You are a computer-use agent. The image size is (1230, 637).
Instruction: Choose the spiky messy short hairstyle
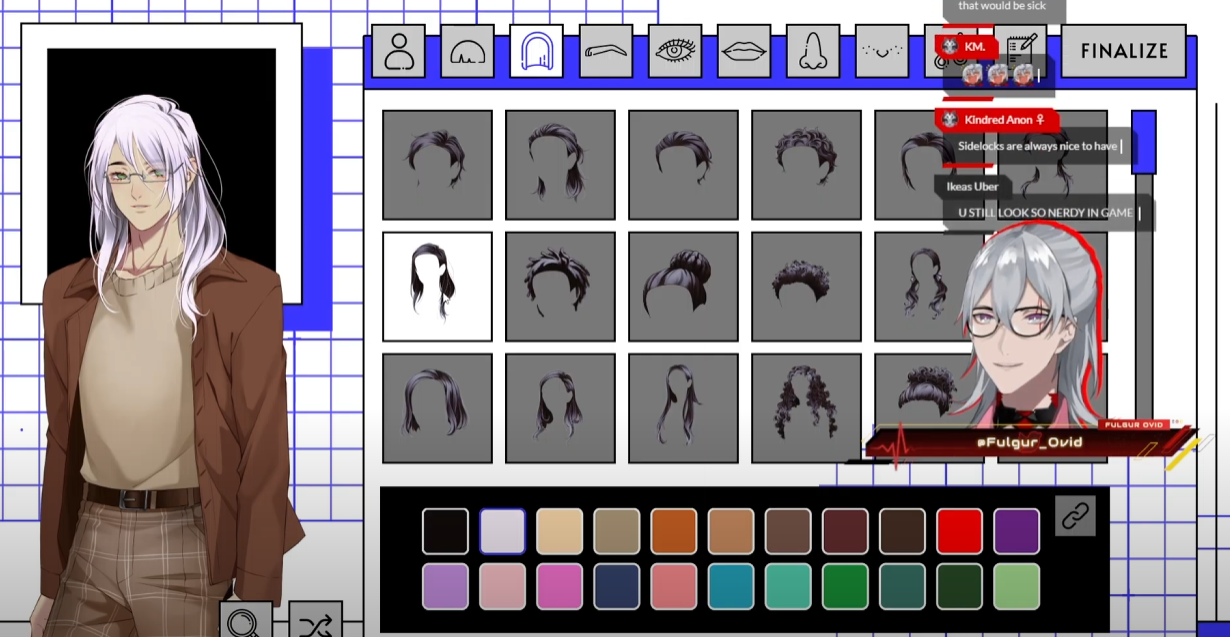(x=560, y=287)
